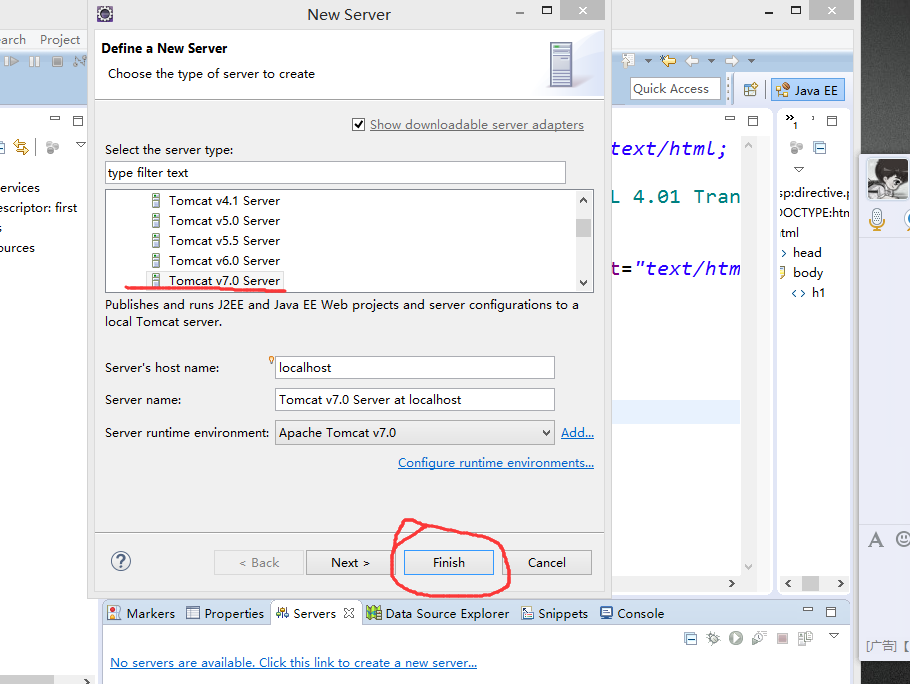Image resolution: width=910 pixels, height=684 pixels.
Task: Click Server's host name field
Action: pos(414,368)
